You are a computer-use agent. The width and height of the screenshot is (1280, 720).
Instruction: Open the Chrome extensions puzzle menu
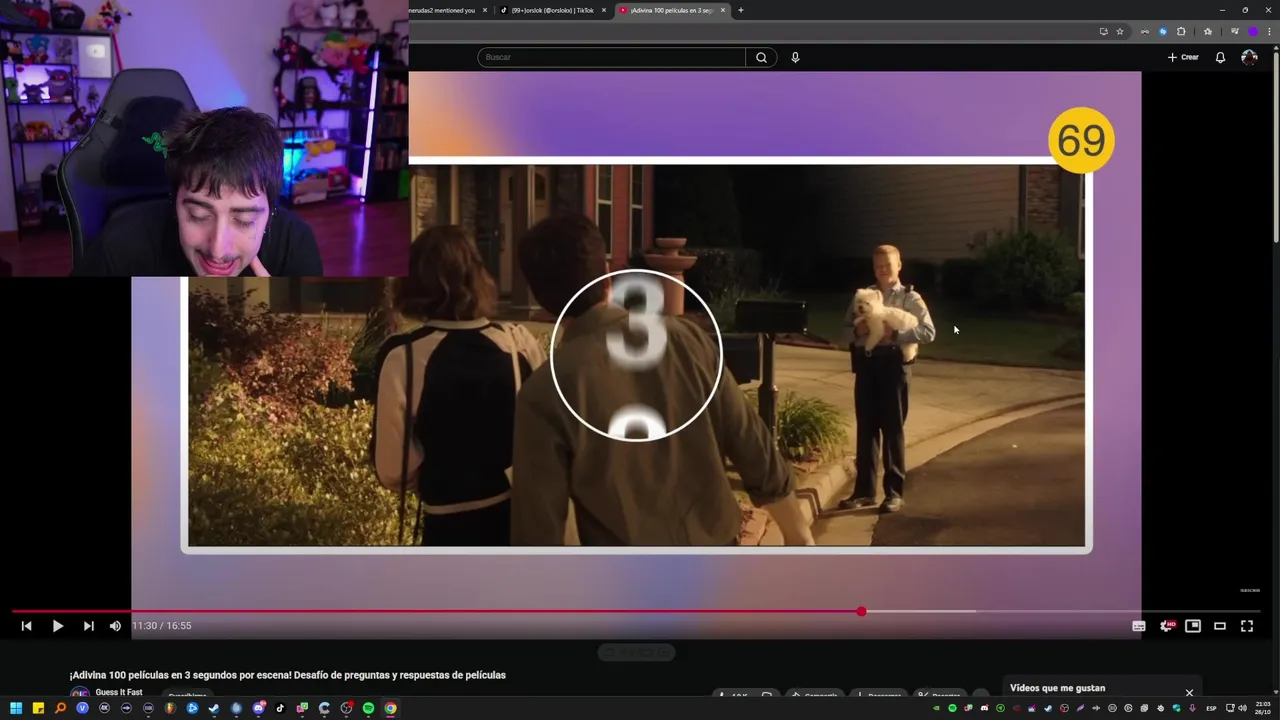(1181, 31)
